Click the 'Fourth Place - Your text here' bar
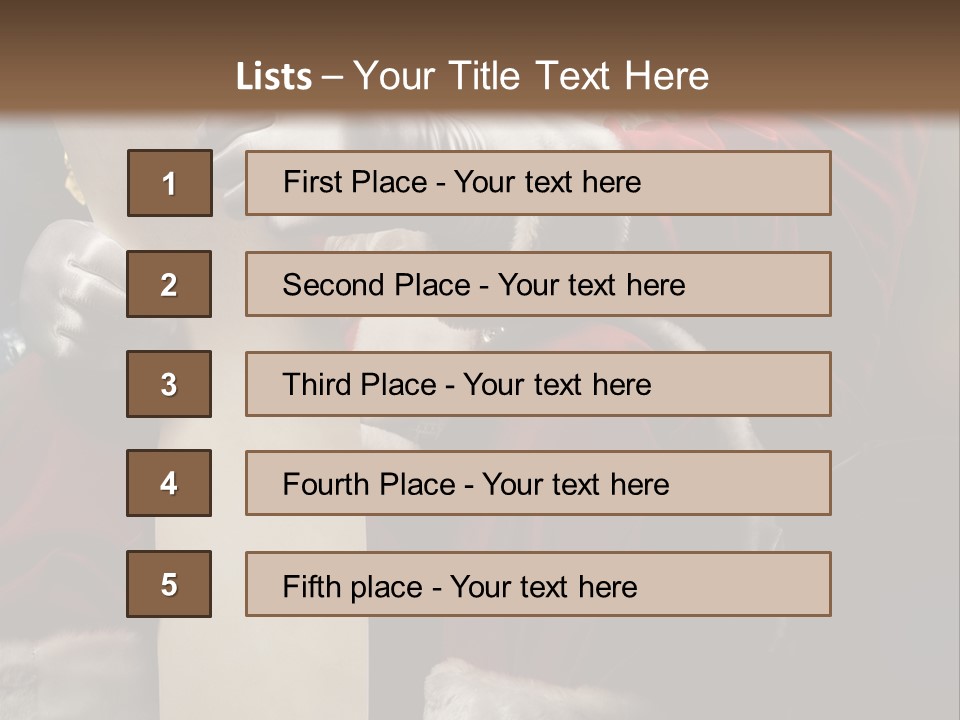Screen dimensions: 960x720 point(538,483)
